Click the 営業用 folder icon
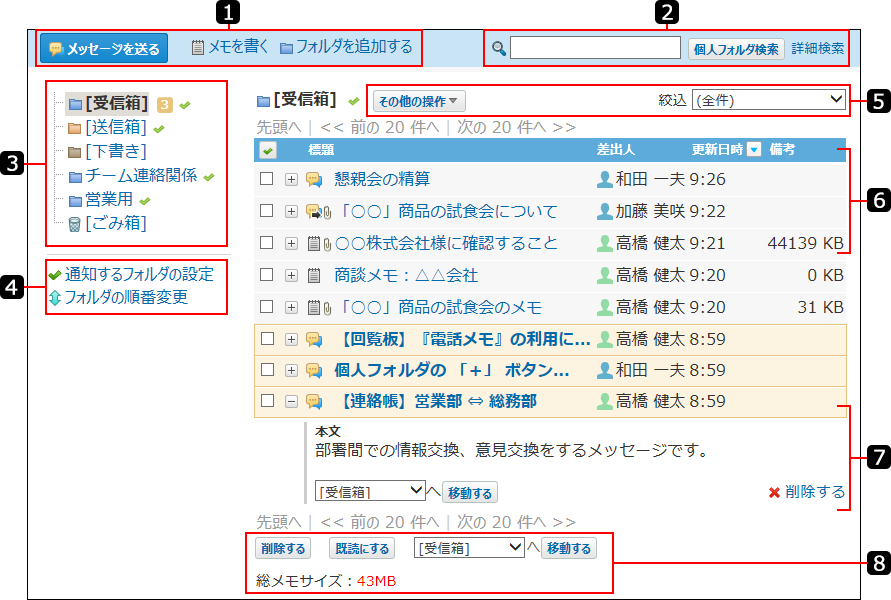 point(75,201)
